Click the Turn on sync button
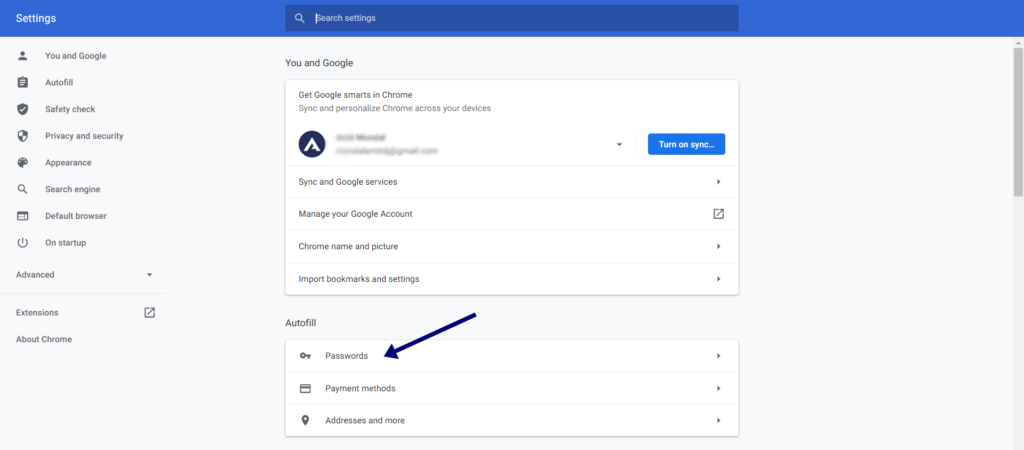Image resolution: width=1024 pixels, height=450 pixels. point(686,144)
